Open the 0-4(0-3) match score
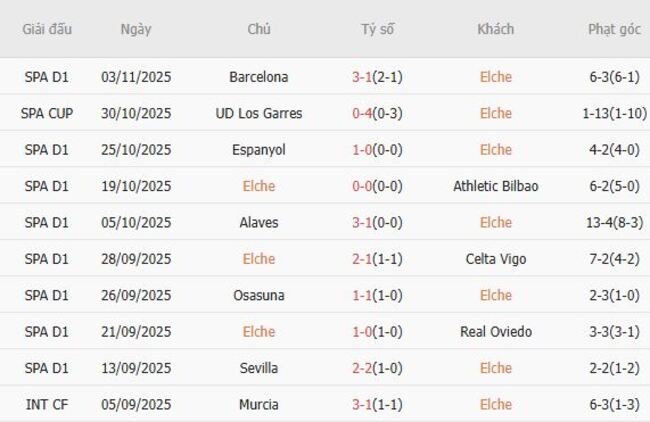Image resolution: width=650 pixels, height=422 pixels. (377, 113)
